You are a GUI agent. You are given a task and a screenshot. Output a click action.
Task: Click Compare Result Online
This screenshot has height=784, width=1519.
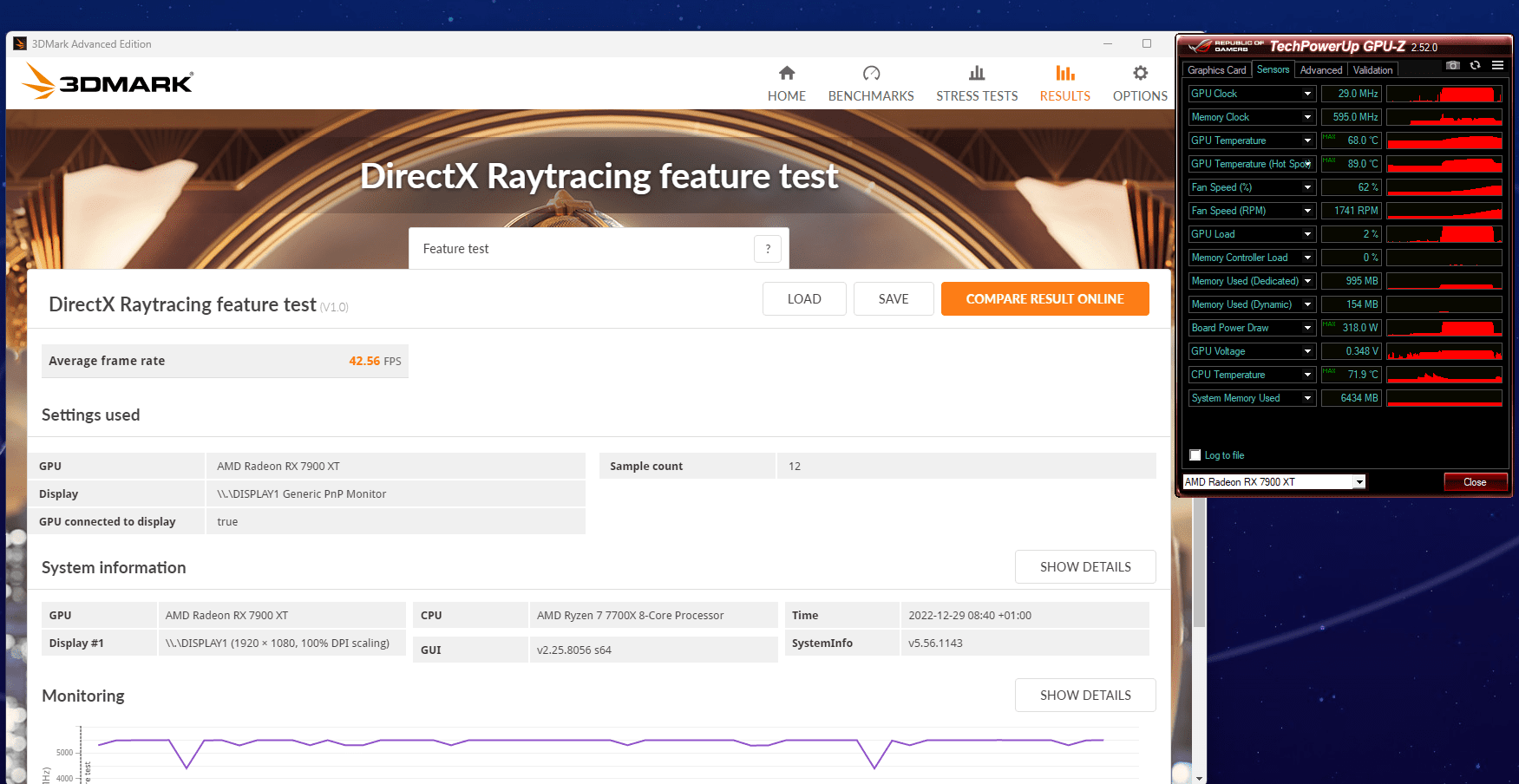pyautogui.click(x=1044, y=299)
